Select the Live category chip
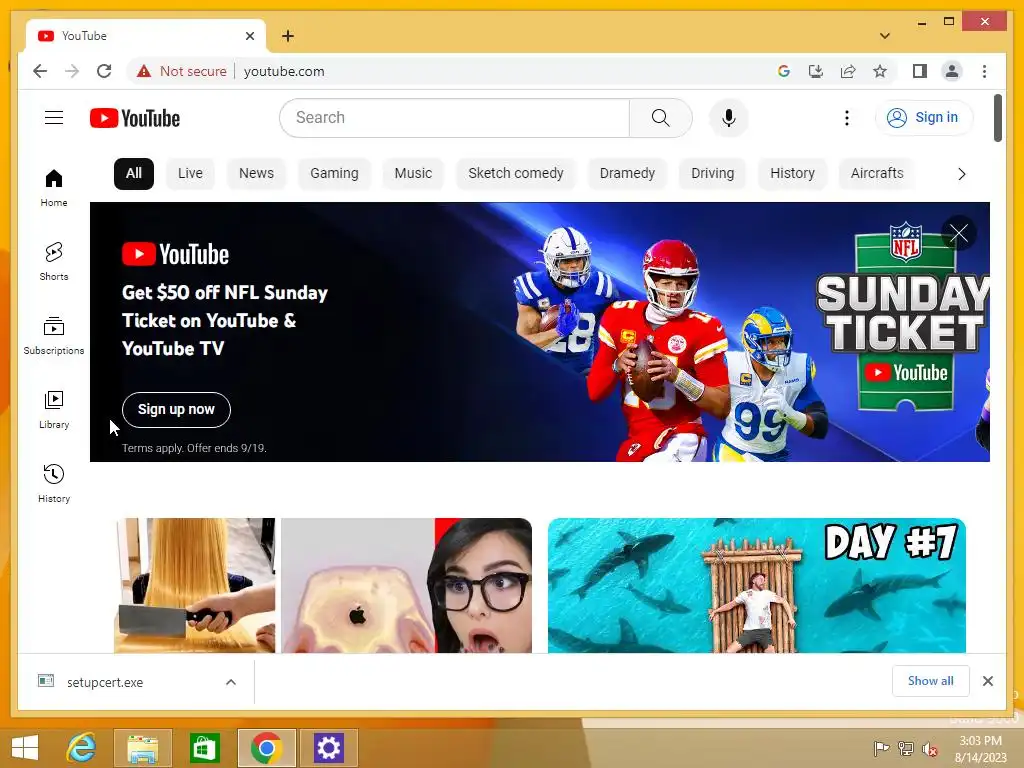This screenshot has width=1024, height=768. pos(190,174)
